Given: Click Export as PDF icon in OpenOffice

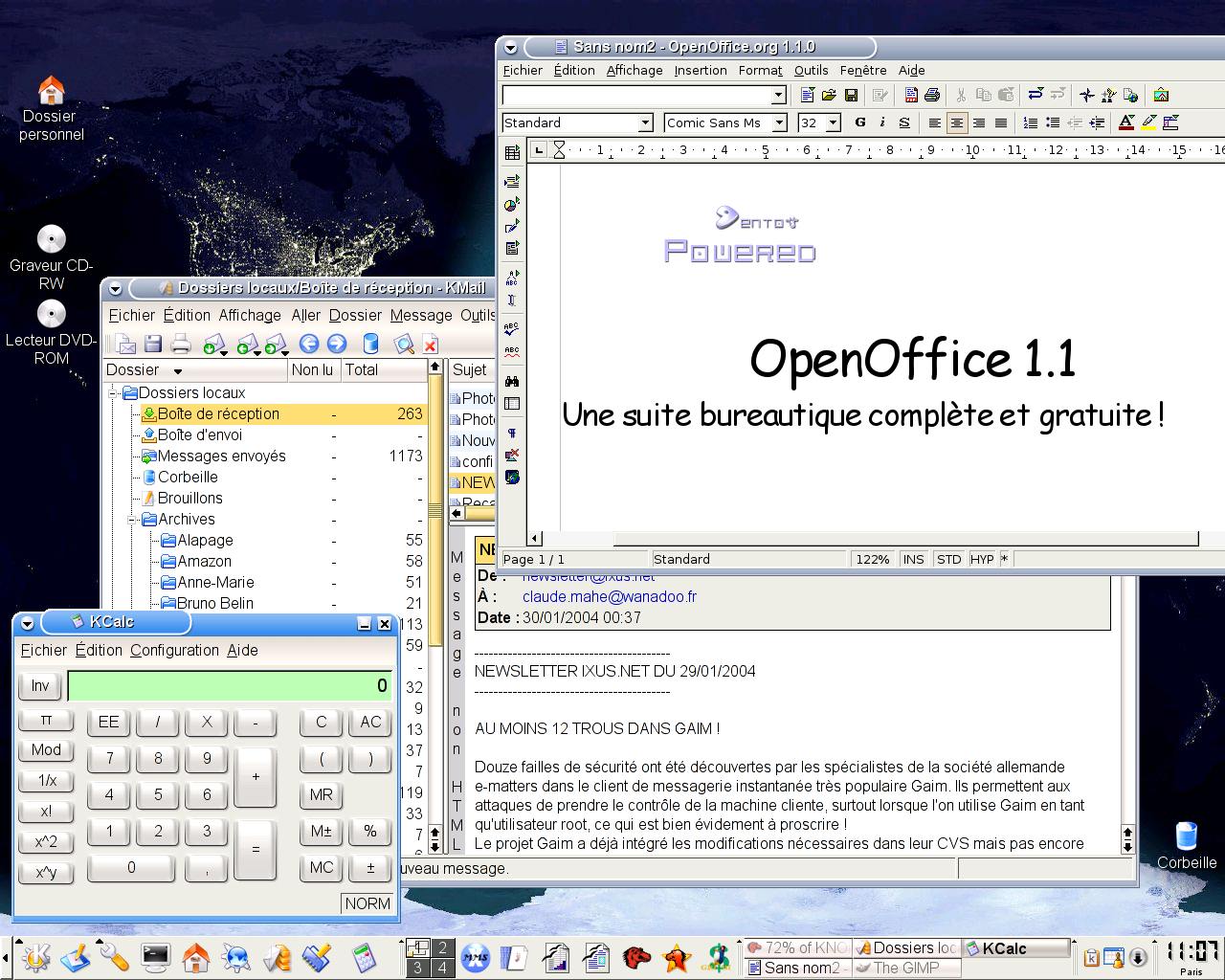Looking at the screenshot, I should (911, 95).
